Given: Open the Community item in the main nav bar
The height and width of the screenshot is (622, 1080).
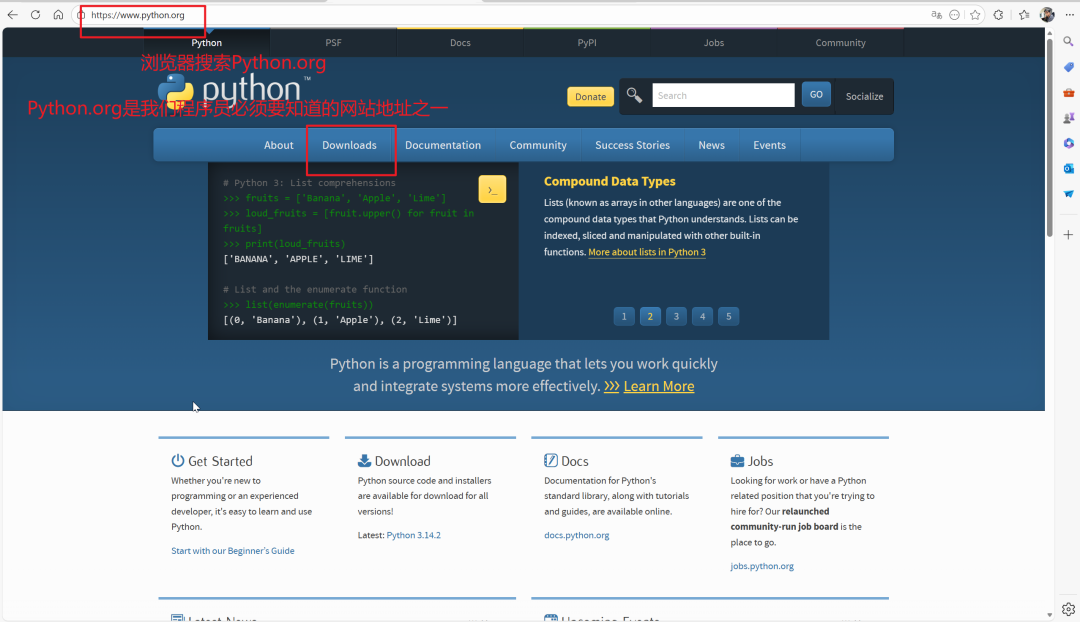Looking at the screenshot, I should (x=538, y=145).
